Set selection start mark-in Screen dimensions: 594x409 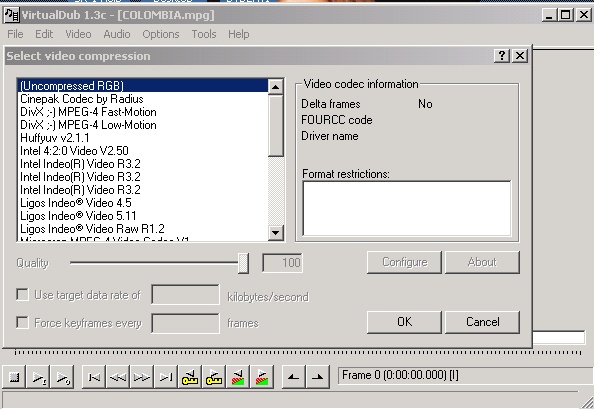coord(294,377)
